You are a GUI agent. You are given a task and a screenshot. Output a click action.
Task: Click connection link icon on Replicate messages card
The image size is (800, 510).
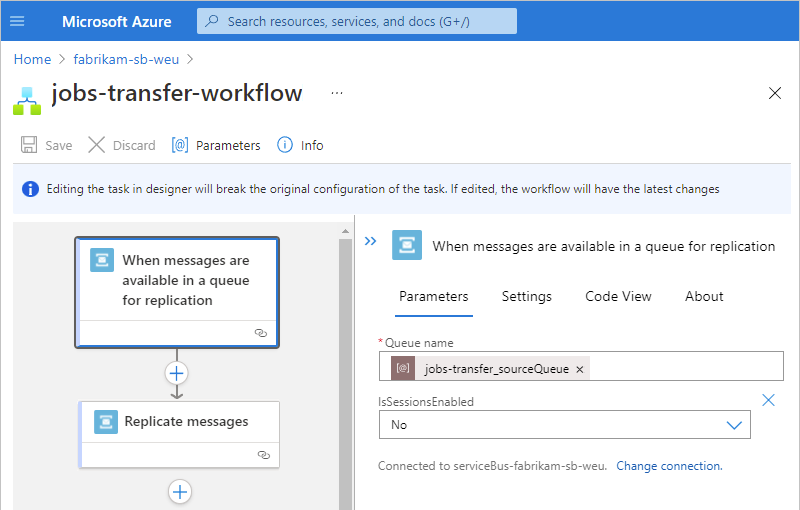point(264,455)
